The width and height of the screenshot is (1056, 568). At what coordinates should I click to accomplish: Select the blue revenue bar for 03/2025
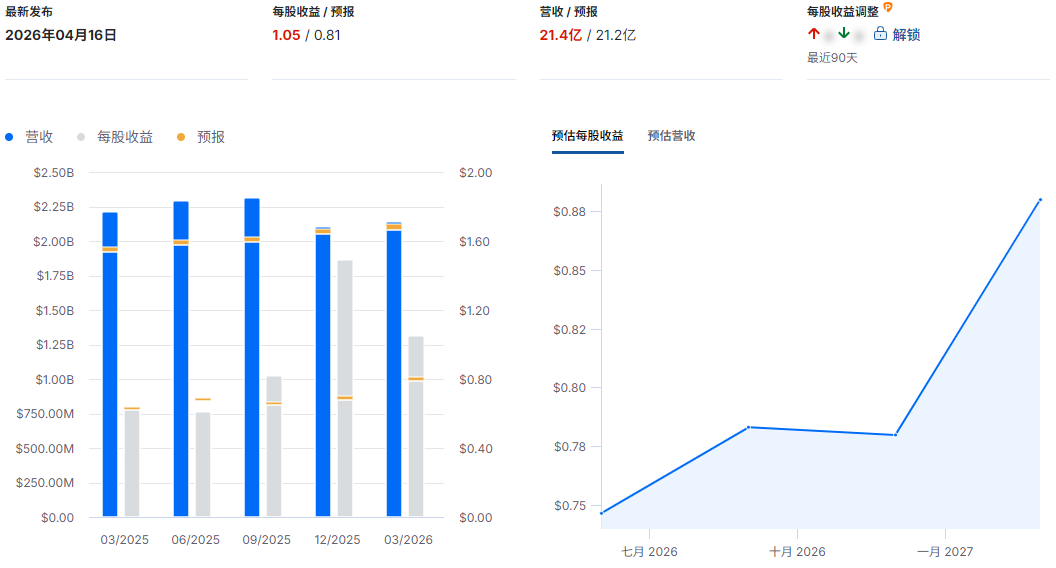[110, 365]
